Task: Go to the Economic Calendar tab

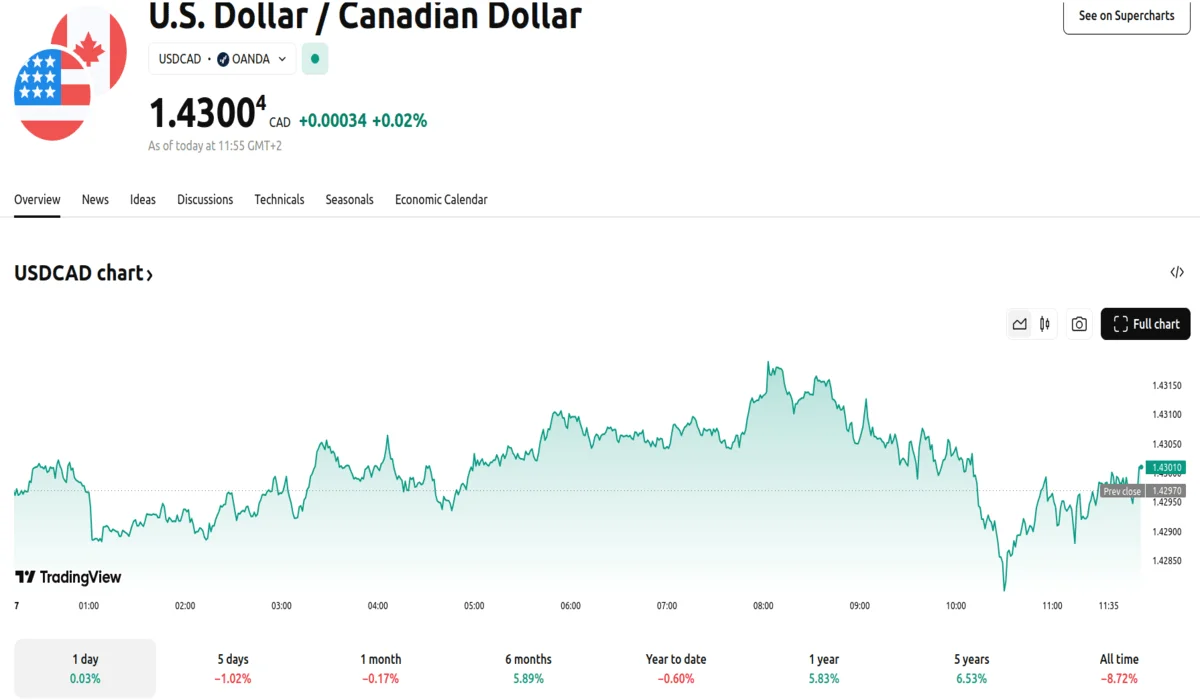Action: (x=441, y=200)
